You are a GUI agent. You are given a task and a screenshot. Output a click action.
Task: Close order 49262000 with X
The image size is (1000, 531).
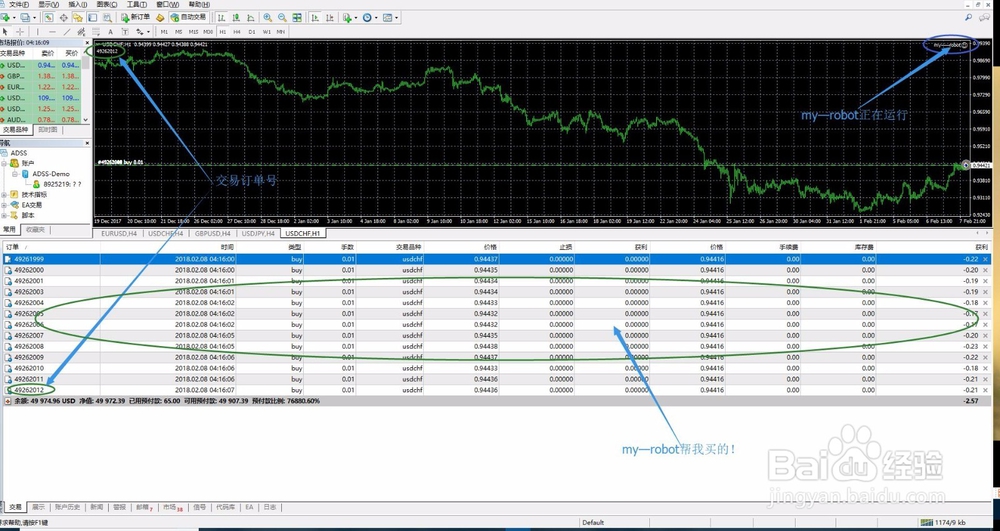985,270
